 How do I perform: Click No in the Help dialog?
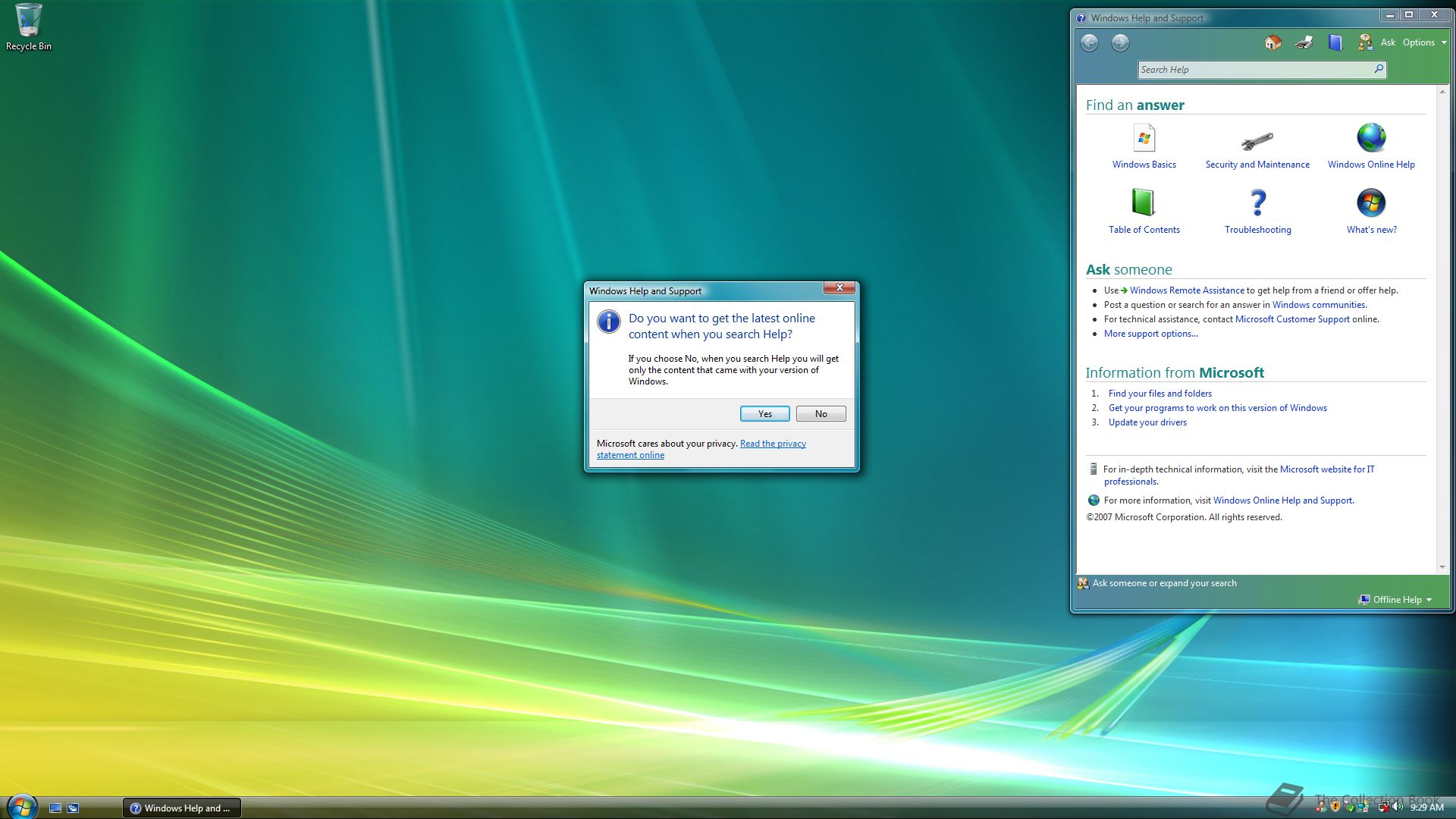point(821,414)
